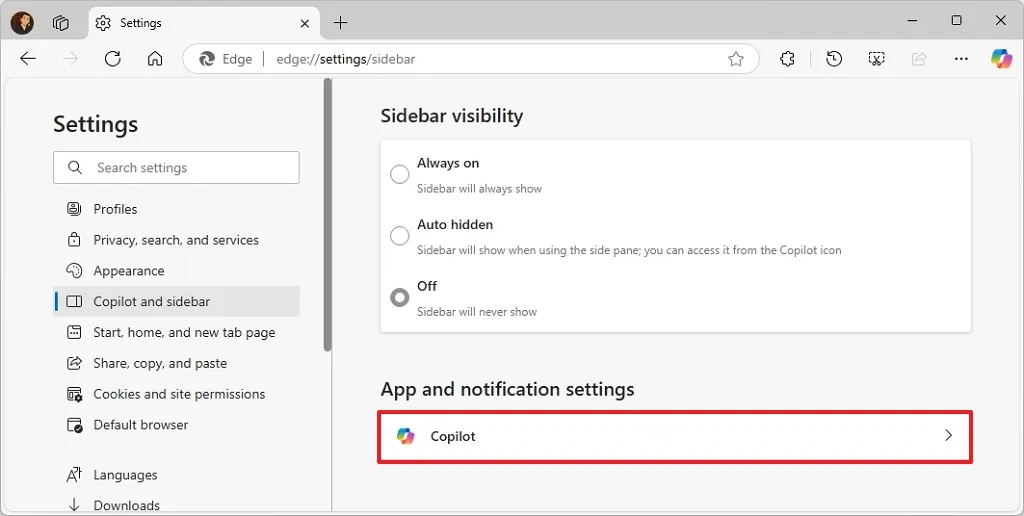
Task: Maximize the browser window
Action: point(956,21)
